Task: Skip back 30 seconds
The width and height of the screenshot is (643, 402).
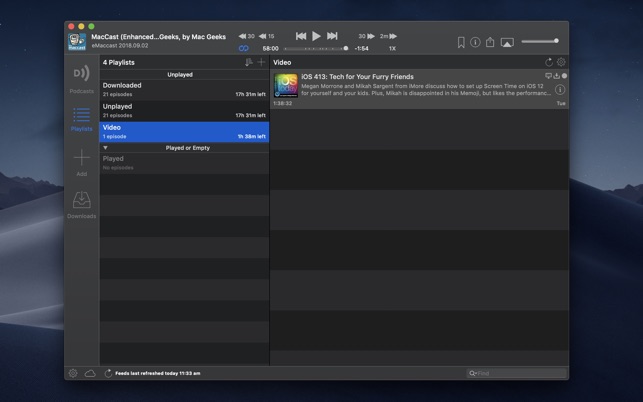Action: pos(246,36)
